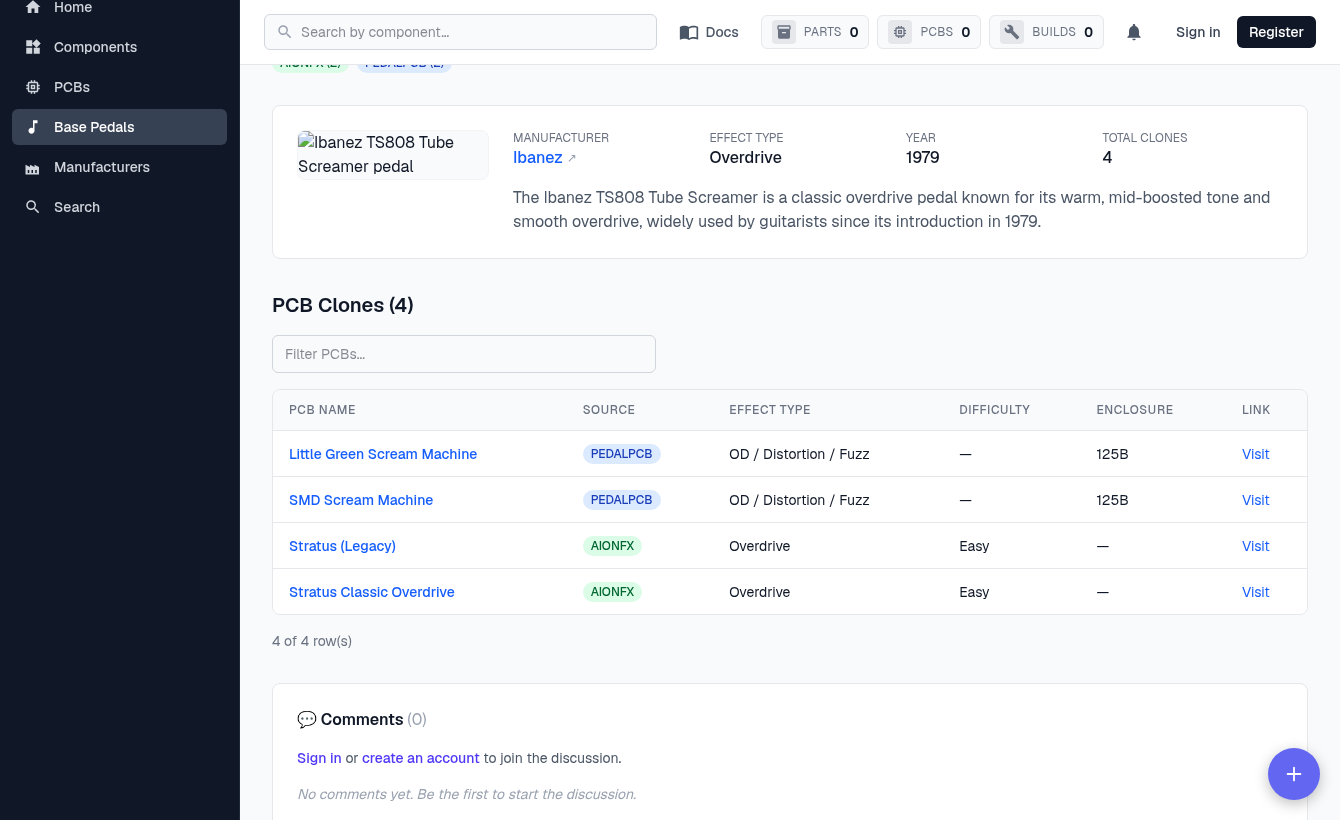Open the BUILDS counter button

click(x=1047, y=32)
